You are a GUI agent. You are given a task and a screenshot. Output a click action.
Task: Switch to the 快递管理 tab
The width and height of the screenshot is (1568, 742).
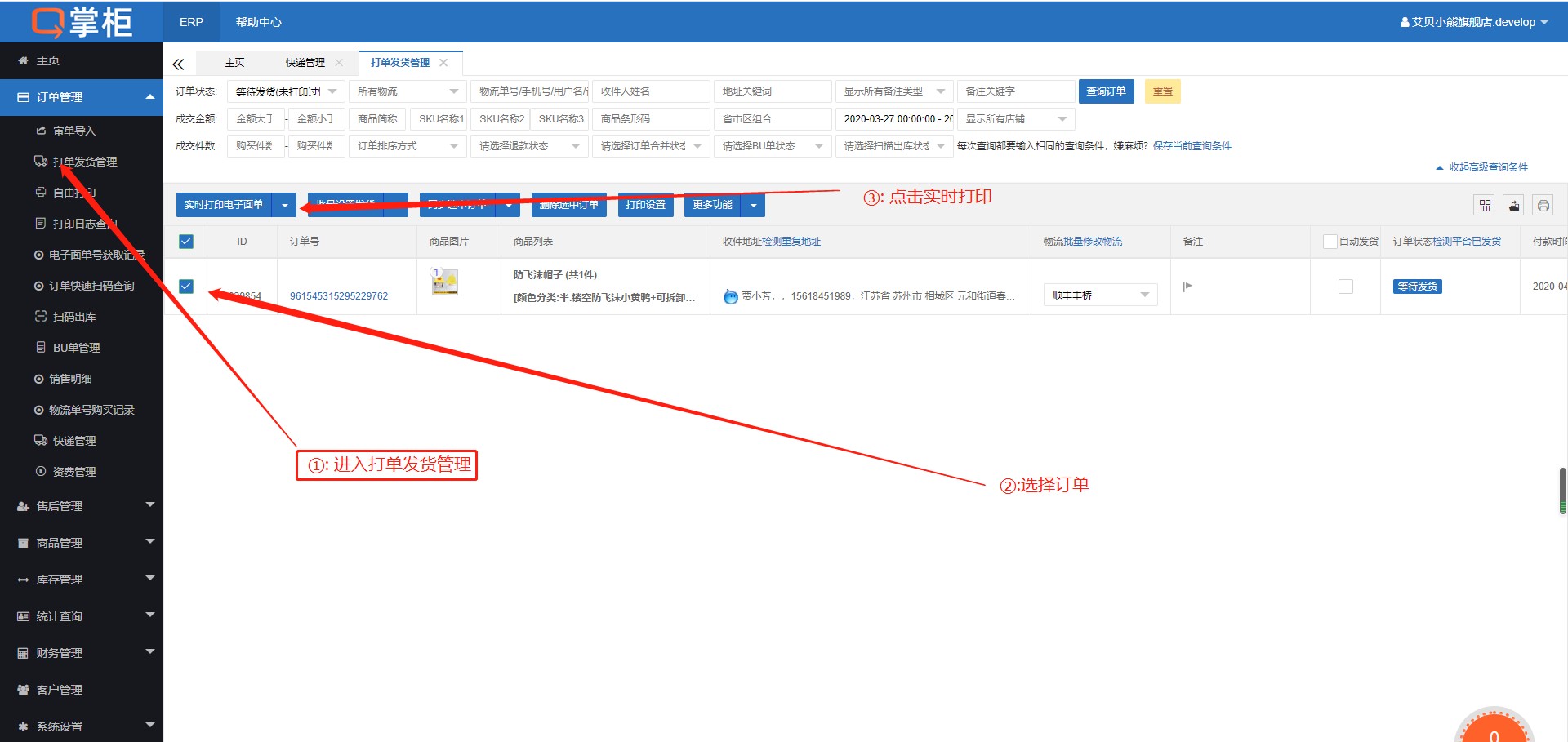[x=305, y=63]
